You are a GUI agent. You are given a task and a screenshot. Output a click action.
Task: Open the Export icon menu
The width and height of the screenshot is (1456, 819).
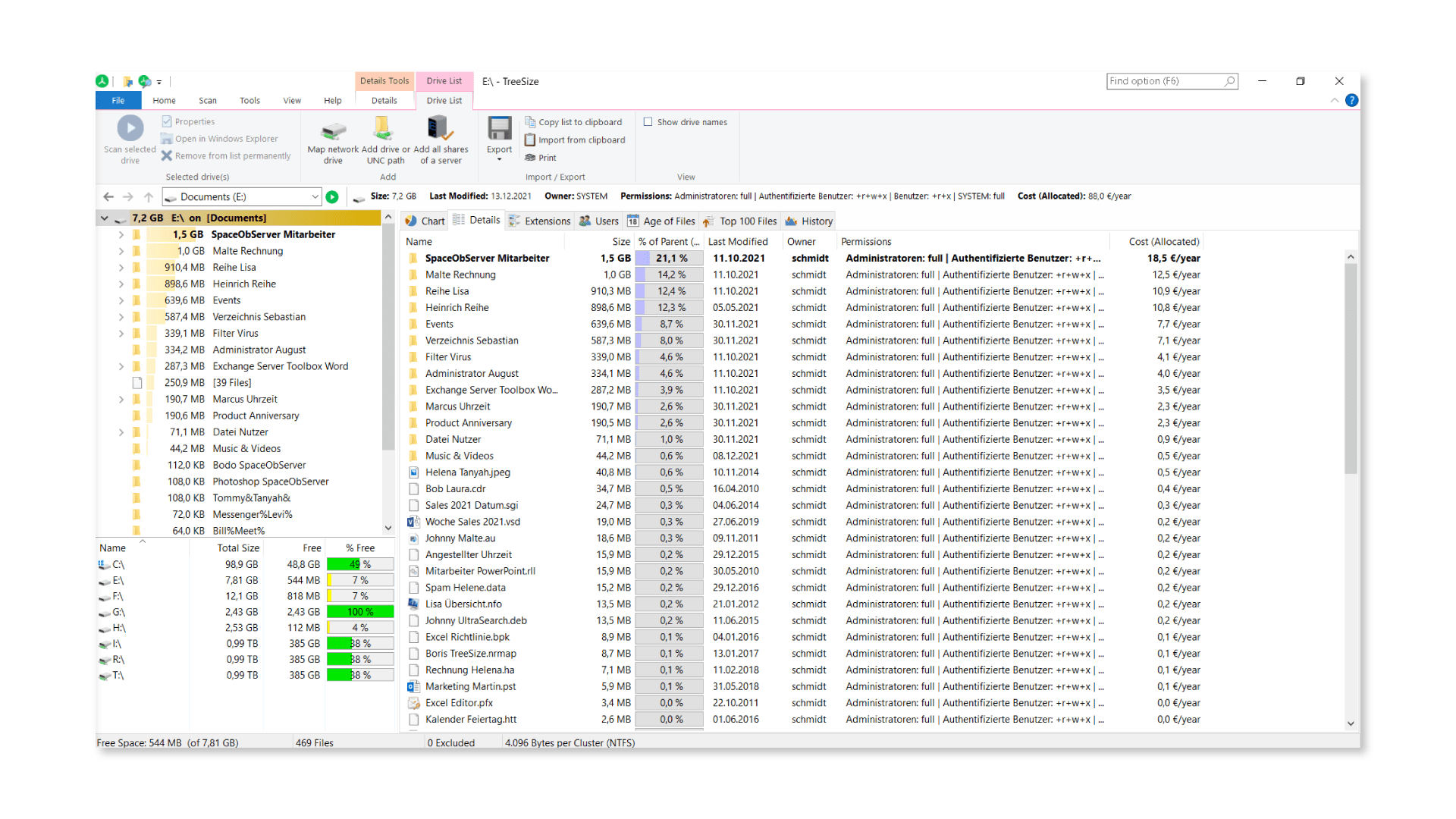click(499, 136)
